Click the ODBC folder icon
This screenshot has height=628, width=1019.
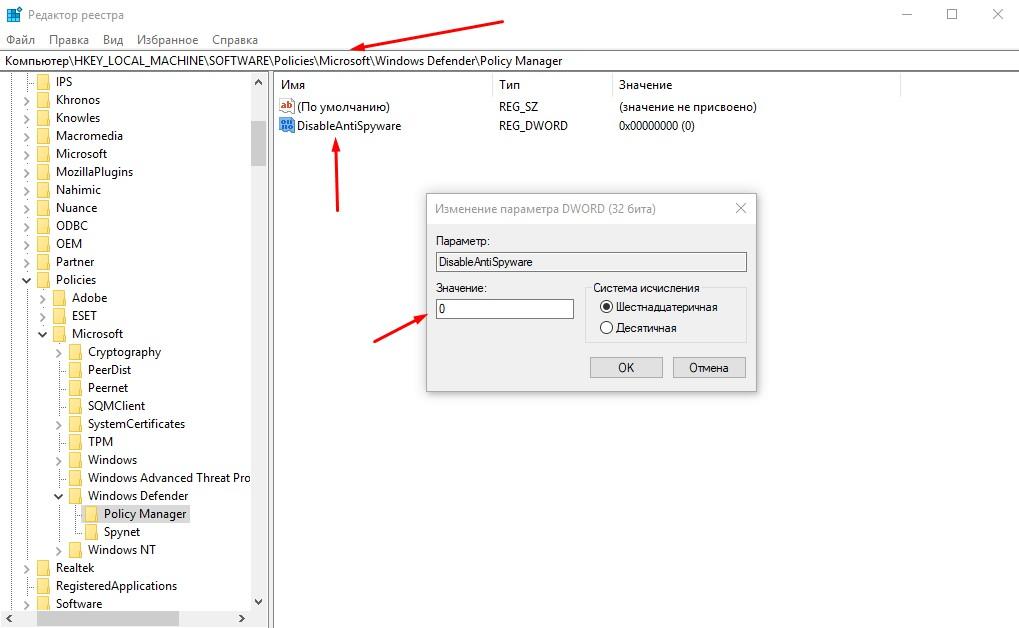(44, 226)
